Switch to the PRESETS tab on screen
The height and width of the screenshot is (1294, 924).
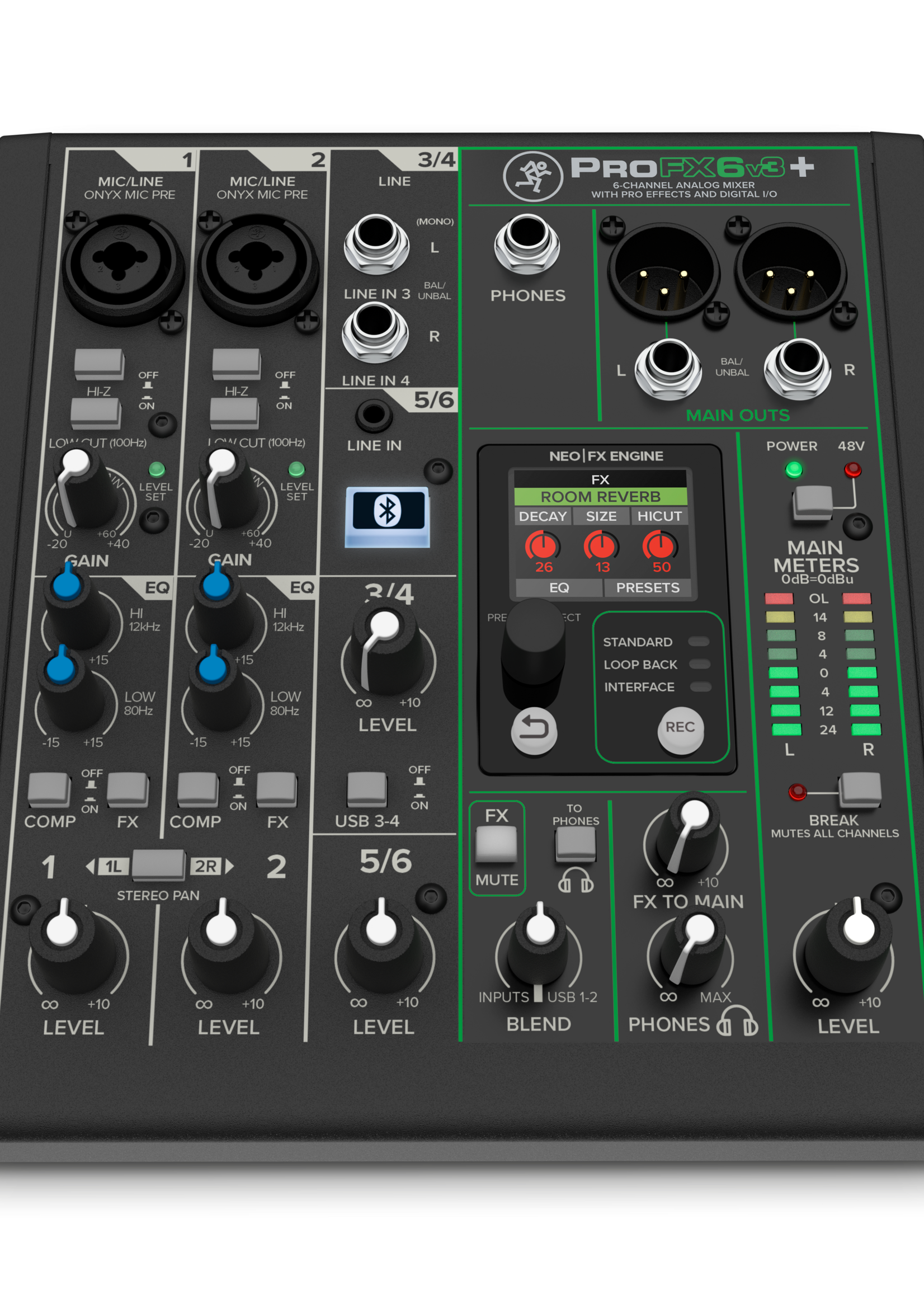[x=648, y=587]
